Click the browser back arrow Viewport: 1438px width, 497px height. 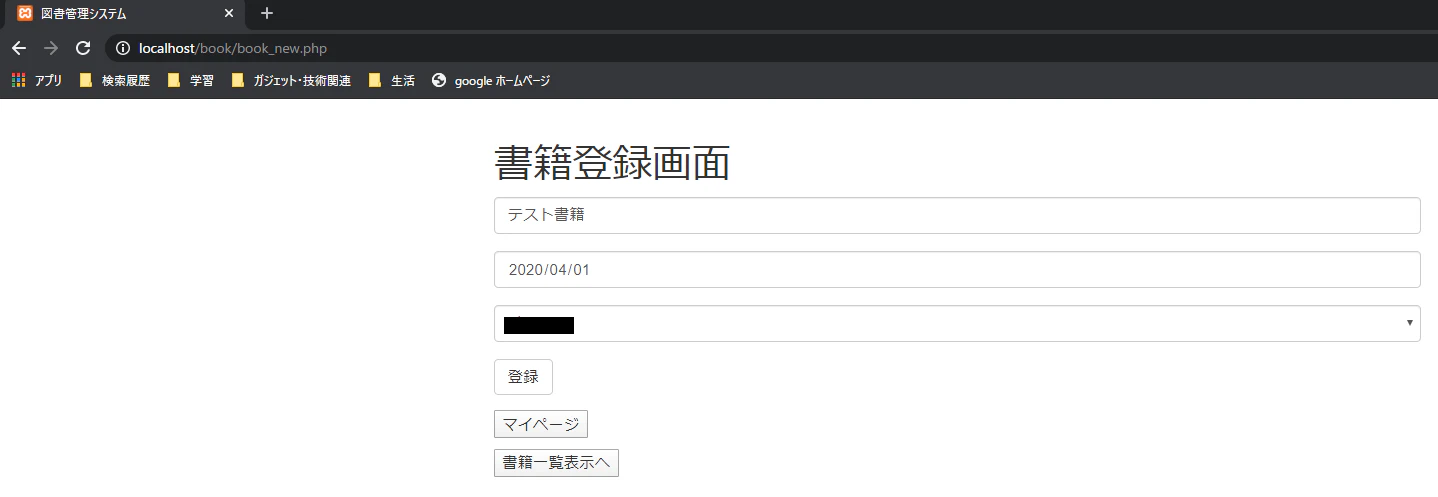pos(19,48)
